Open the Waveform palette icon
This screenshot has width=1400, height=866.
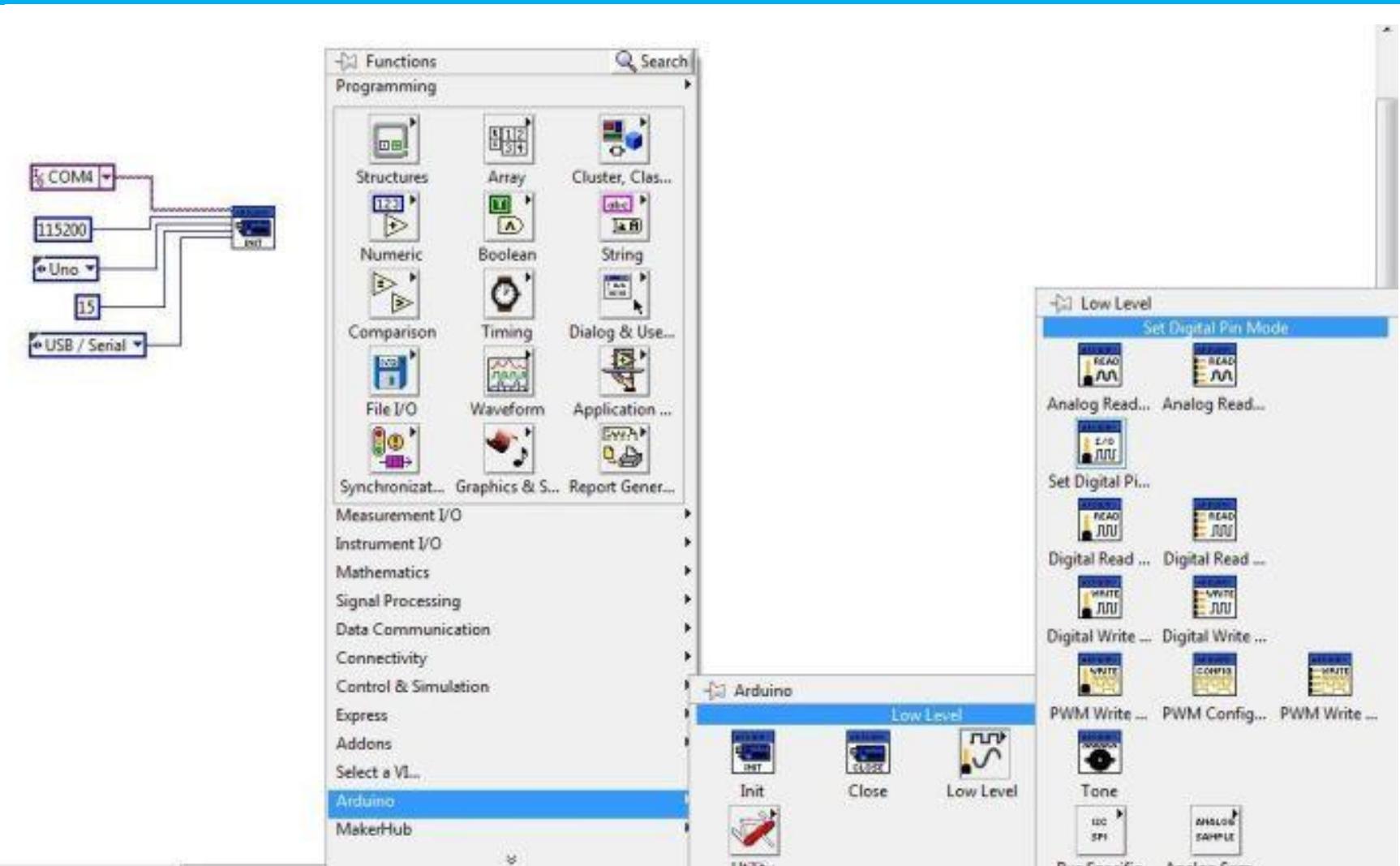coord(508,371)
